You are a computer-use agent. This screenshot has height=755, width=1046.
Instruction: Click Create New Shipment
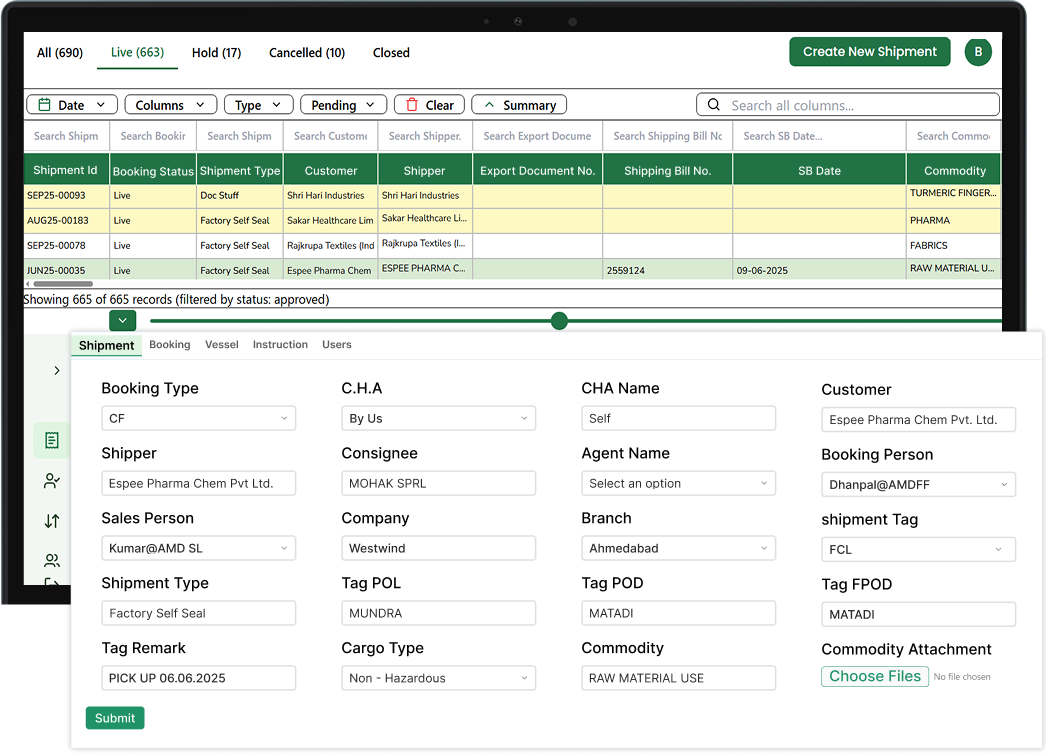(869, 51)
